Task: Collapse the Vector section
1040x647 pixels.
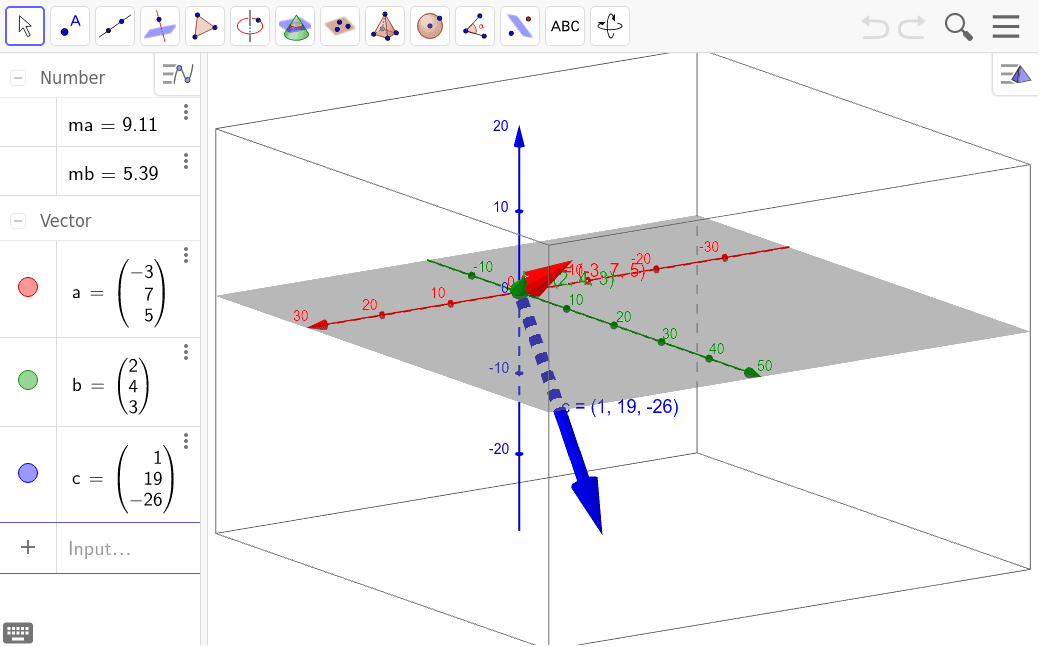Action: click(x=18, y=221)
